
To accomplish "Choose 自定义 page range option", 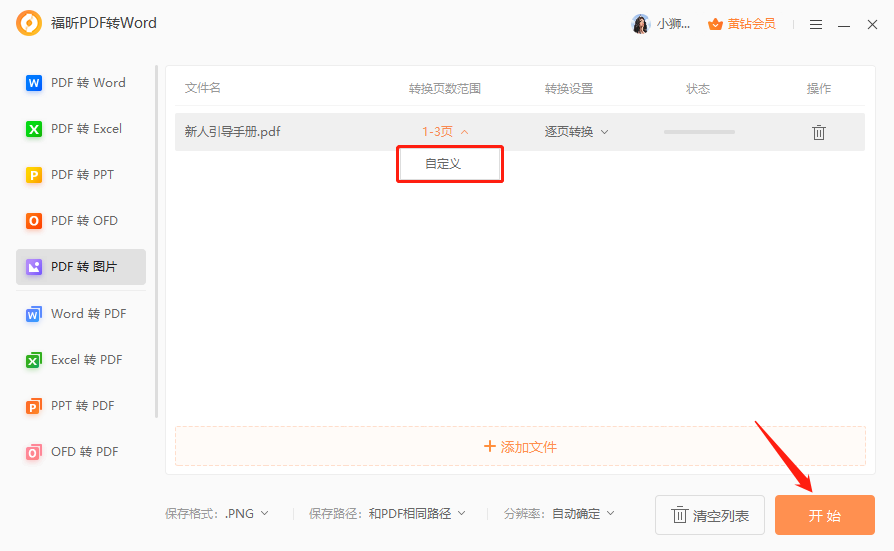I will 450,164.
